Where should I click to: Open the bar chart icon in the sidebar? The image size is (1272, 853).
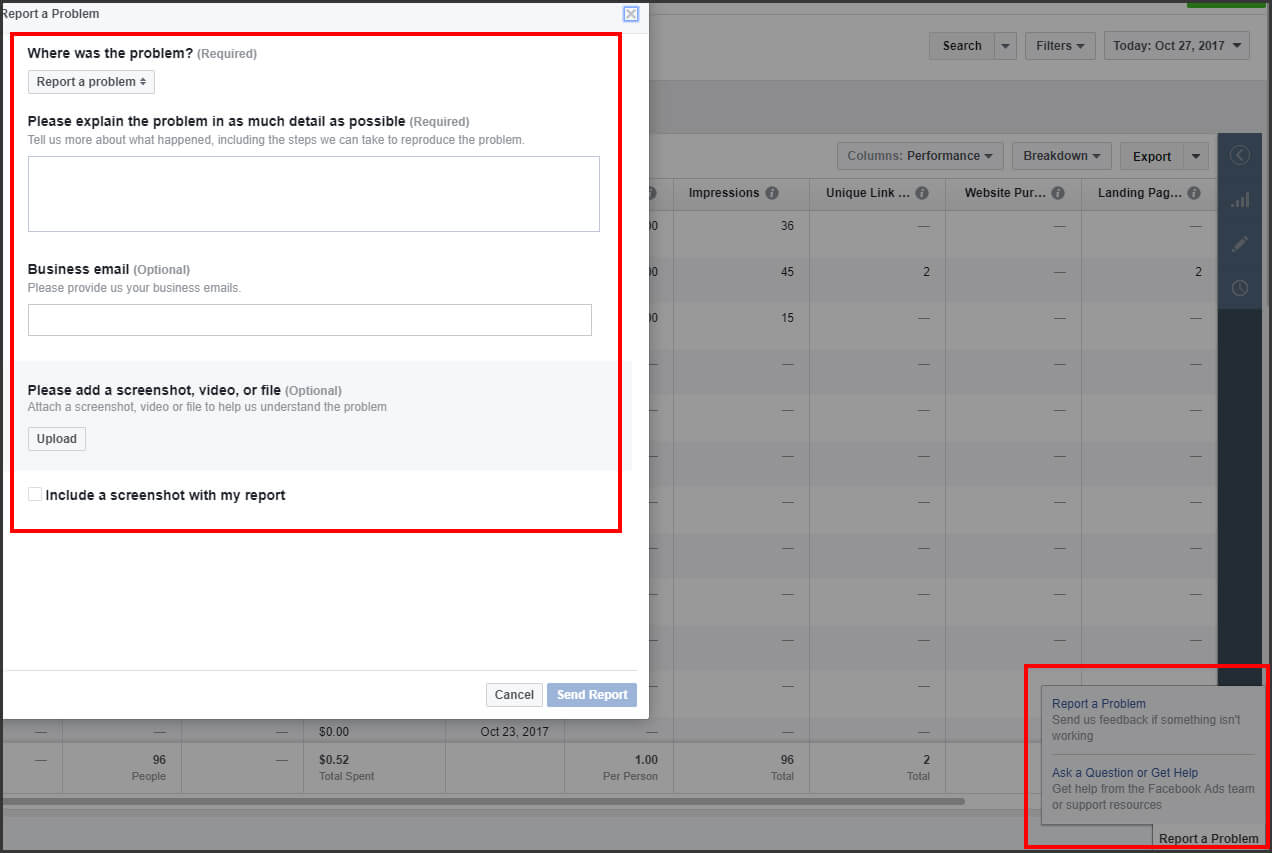tap(1240, 200)
